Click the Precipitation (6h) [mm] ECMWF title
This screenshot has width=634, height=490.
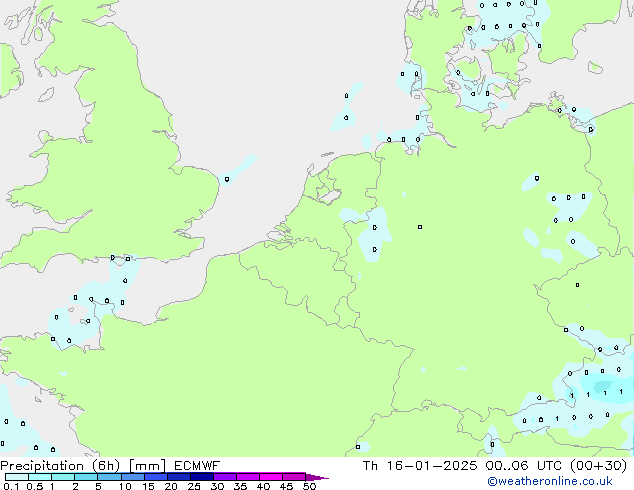click(x=110, y=465)
